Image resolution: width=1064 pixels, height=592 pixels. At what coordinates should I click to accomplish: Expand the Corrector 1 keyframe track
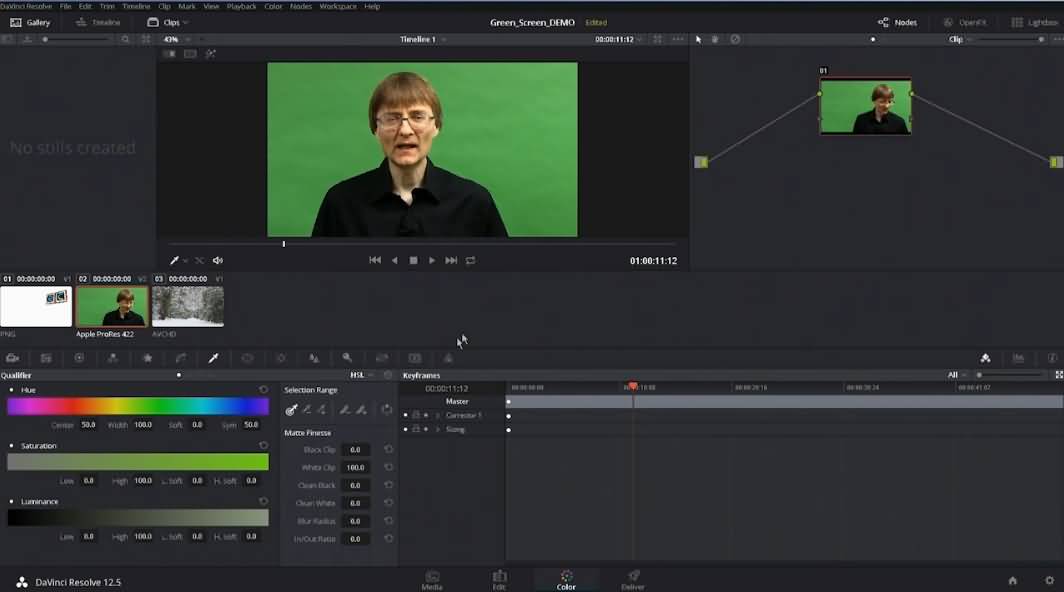438,415
